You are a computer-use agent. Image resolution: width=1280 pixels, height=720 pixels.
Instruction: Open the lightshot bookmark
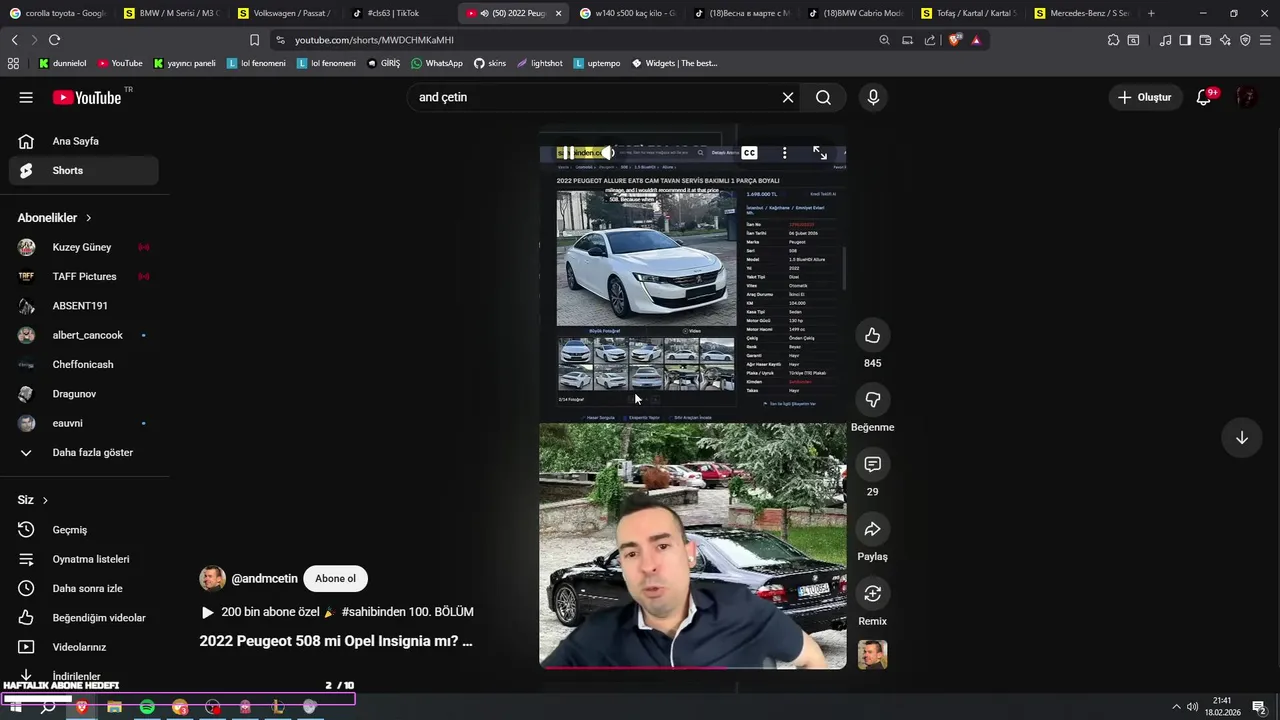coord(539,63)
